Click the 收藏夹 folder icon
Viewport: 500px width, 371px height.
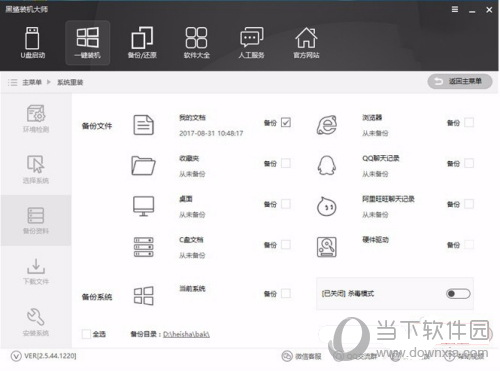(143, 165)
